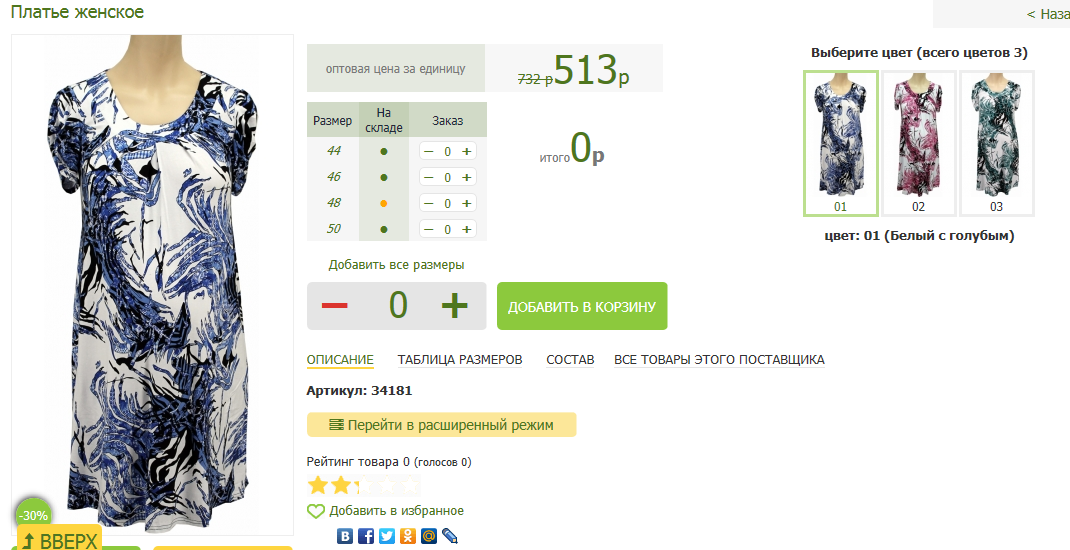The width and height of the screenshot is (1070, 550).
Task: Click the Платье женское title
Action: (x=78, y=12)
